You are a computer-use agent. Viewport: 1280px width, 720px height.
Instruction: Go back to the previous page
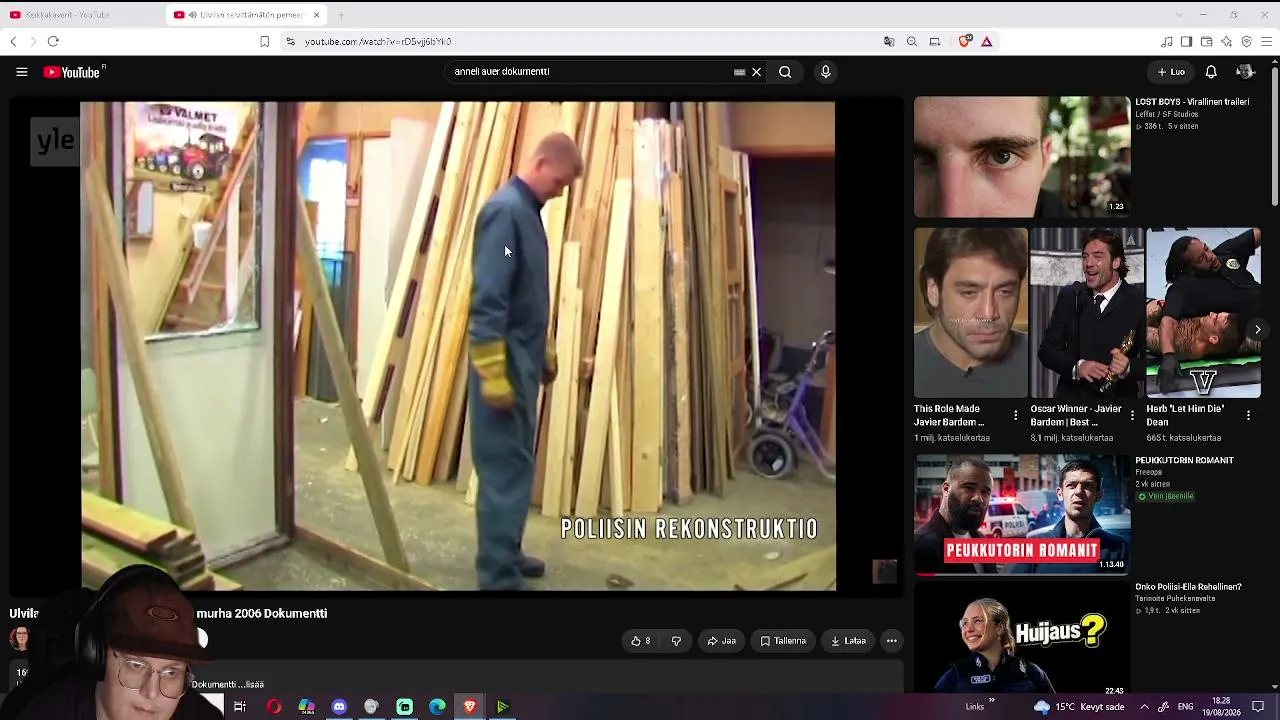pyautogui.click(x=13, y=41)
